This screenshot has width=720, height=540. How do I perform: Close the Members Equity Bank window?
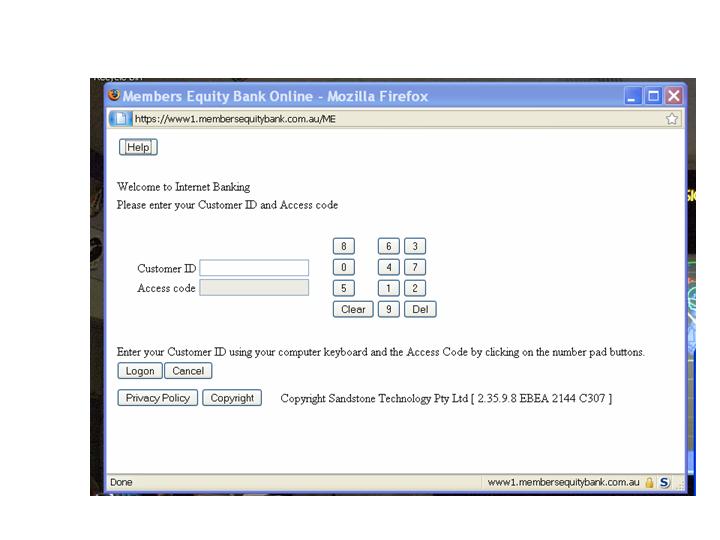674,96
